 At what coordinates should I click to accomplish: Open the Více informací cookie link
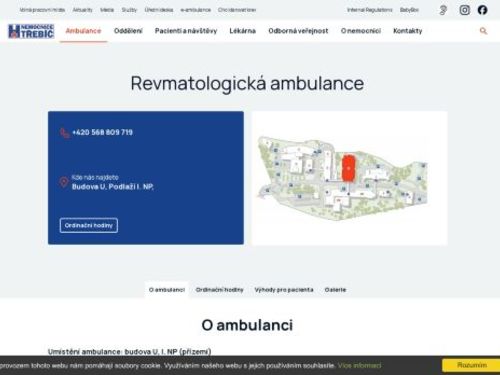click(360, 366)
